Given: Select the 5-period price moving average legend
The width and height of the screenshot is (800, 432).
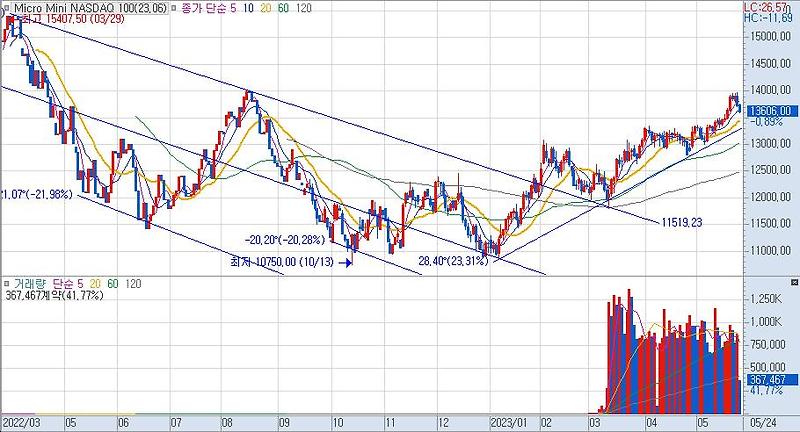Looking at the screenshot, I should pos(233,8).
